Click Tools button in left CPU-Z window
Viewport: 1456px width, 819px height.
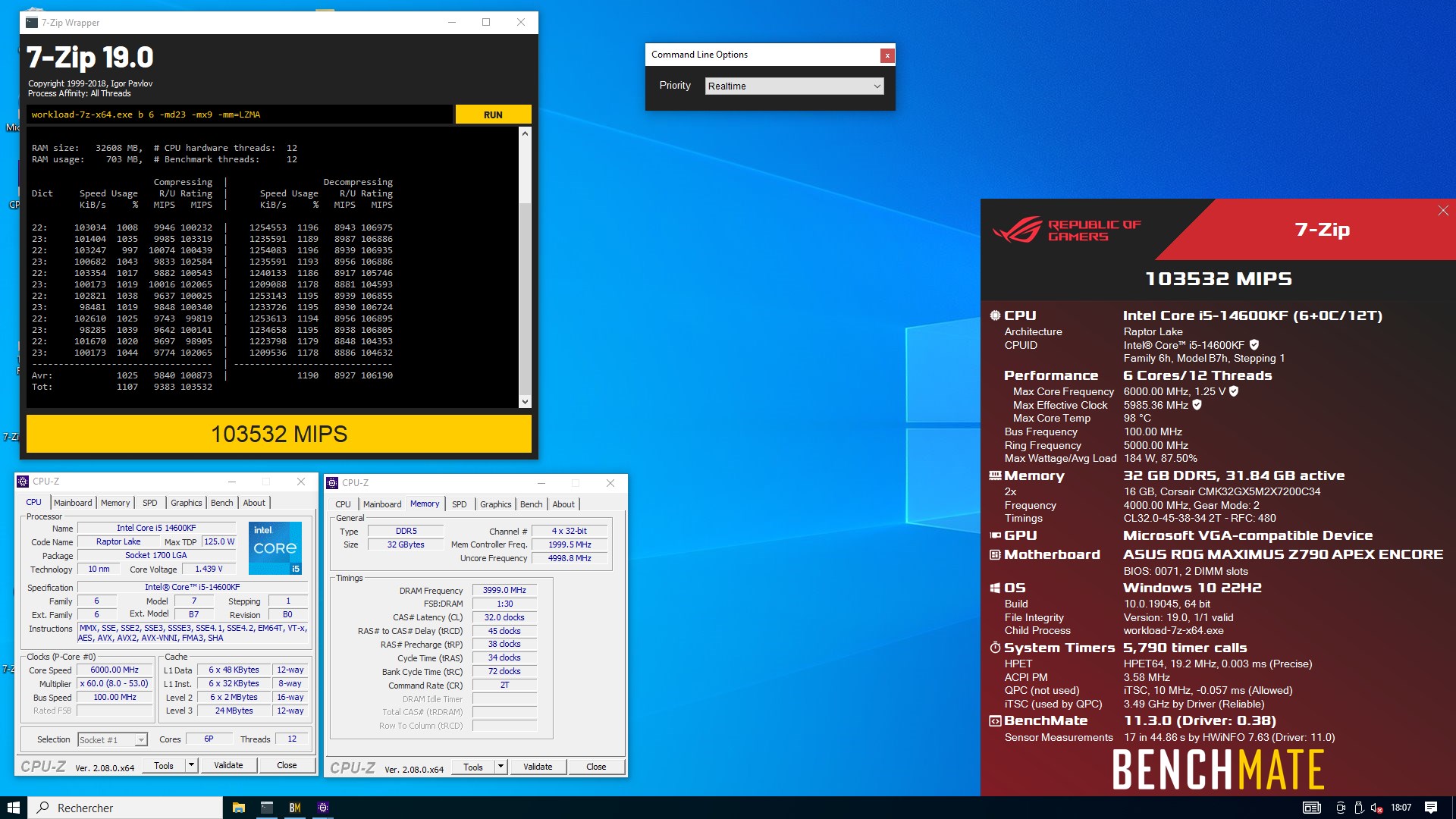coord(164,766)
